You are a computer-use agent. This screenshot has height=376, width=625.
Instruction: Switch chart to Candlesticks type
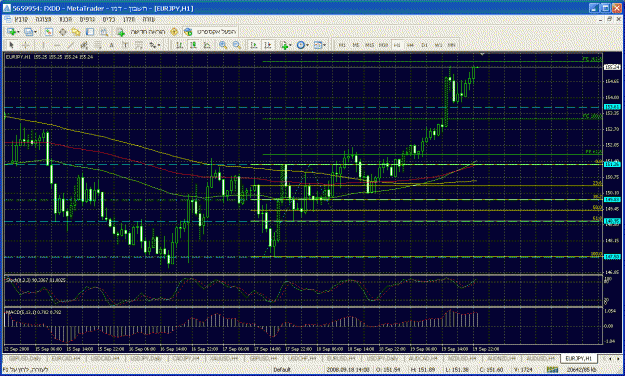click(193, 45)
